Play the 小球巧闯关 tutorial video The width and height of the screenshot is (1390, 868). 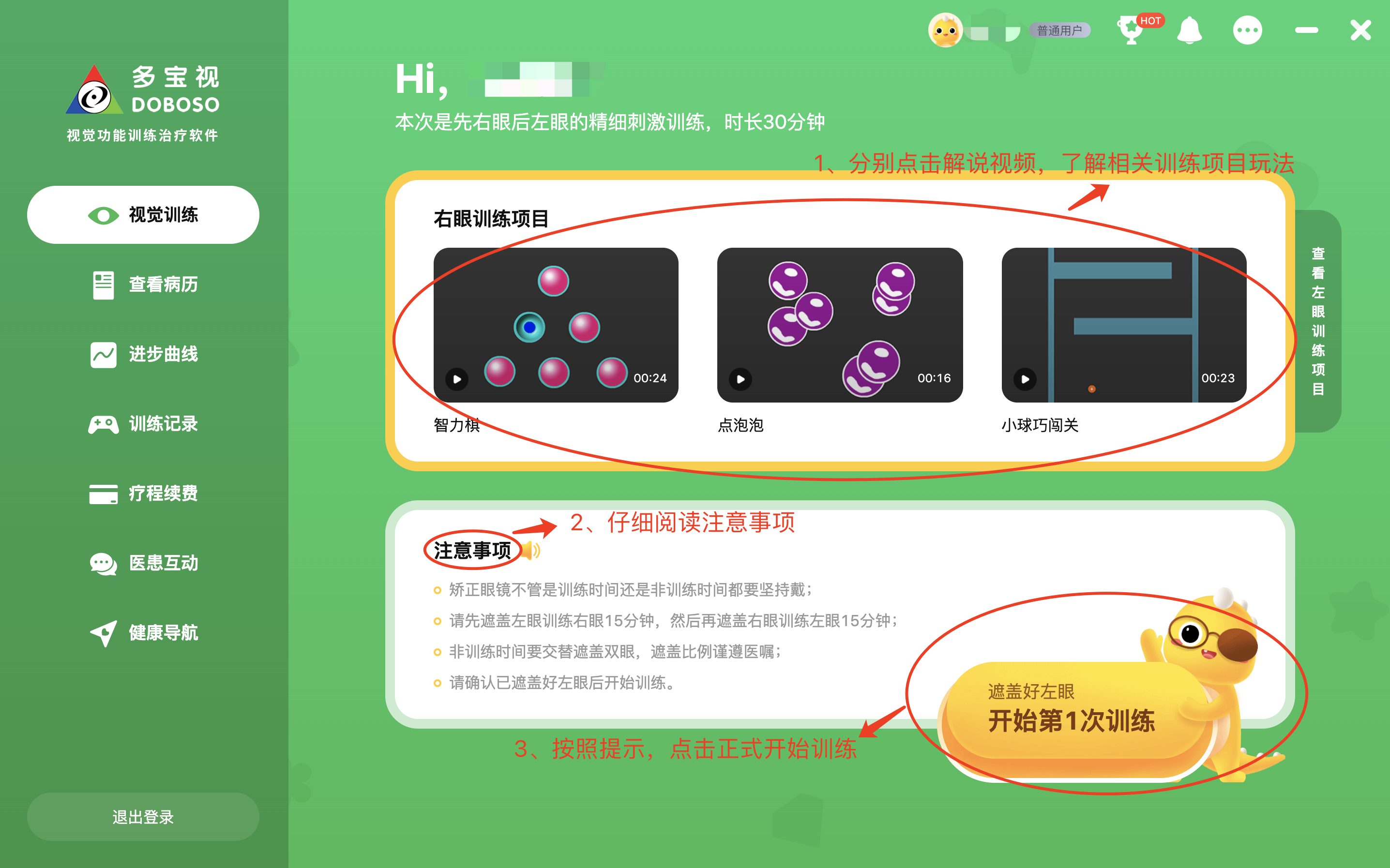(1025, 379)
